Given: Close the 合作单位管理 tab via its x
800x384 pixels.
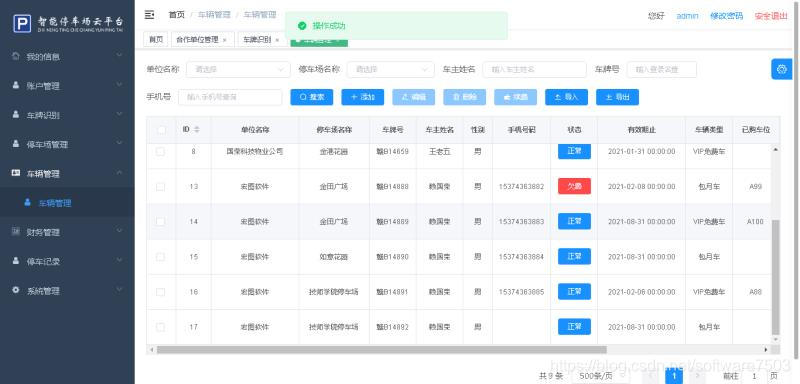Looking at the screenshot, I should [224, 40].
